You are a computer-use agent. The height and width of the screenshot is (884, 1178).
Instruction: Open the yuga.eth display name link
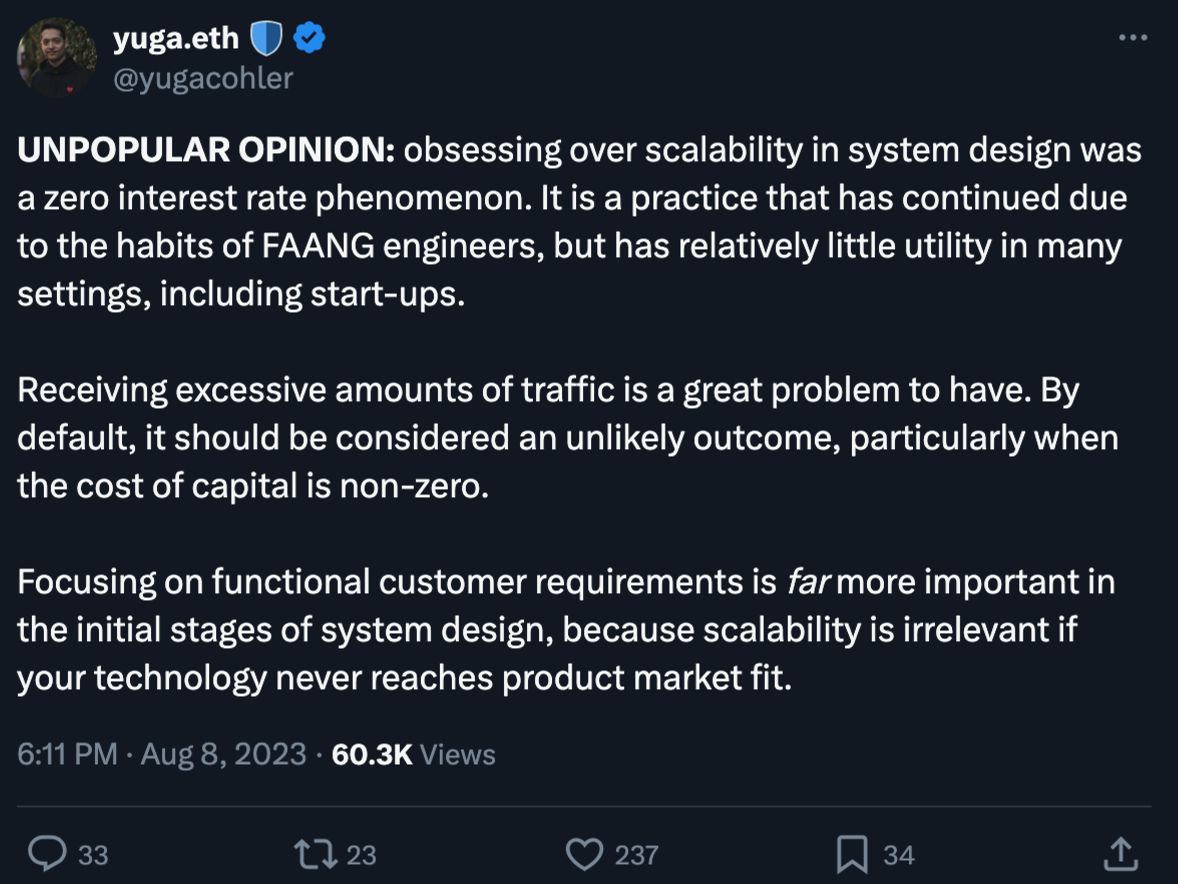[x=176, y=38]
